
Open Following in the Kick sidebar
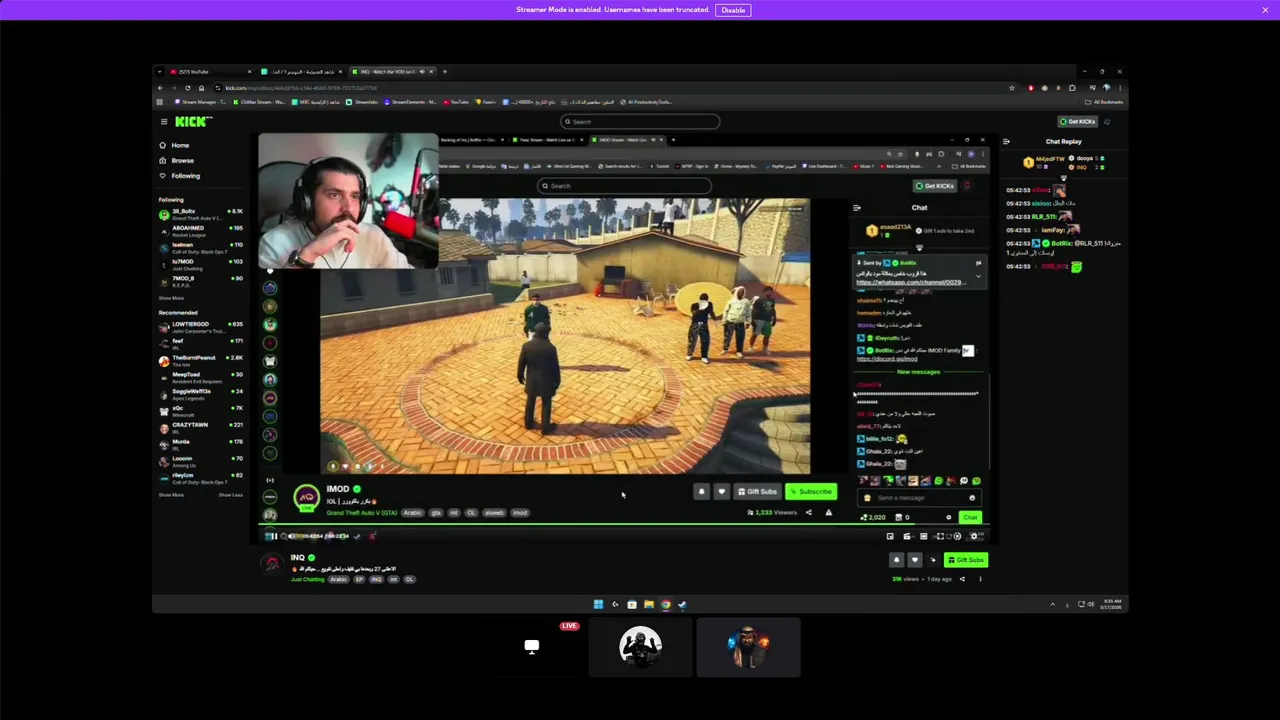(184, 175)
